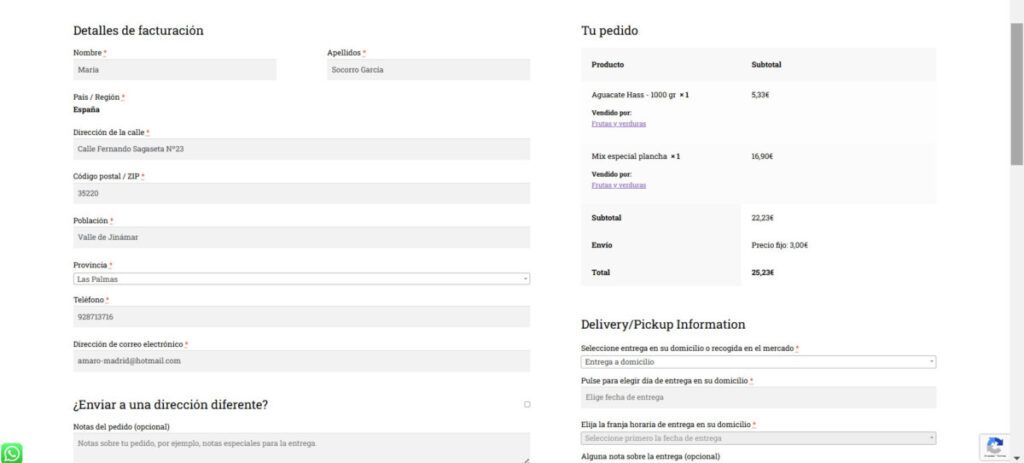Expand the Provincia dropdown showing Las Palmas
Screen dimensions: 1024x463
[301, 279]
